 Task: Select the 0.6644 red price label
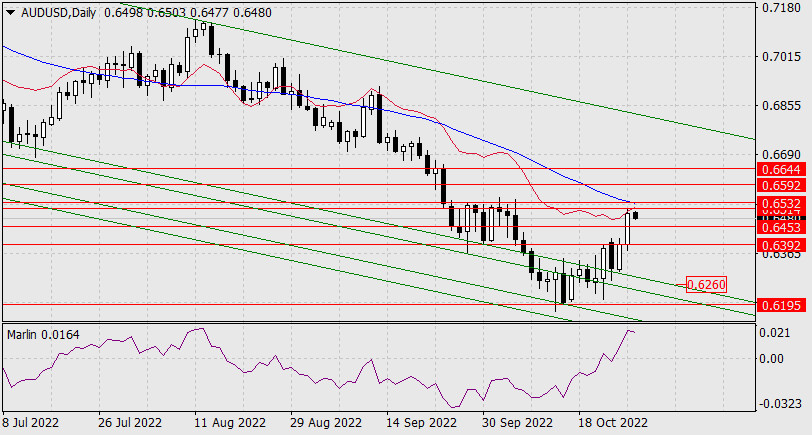click(778, 168)
